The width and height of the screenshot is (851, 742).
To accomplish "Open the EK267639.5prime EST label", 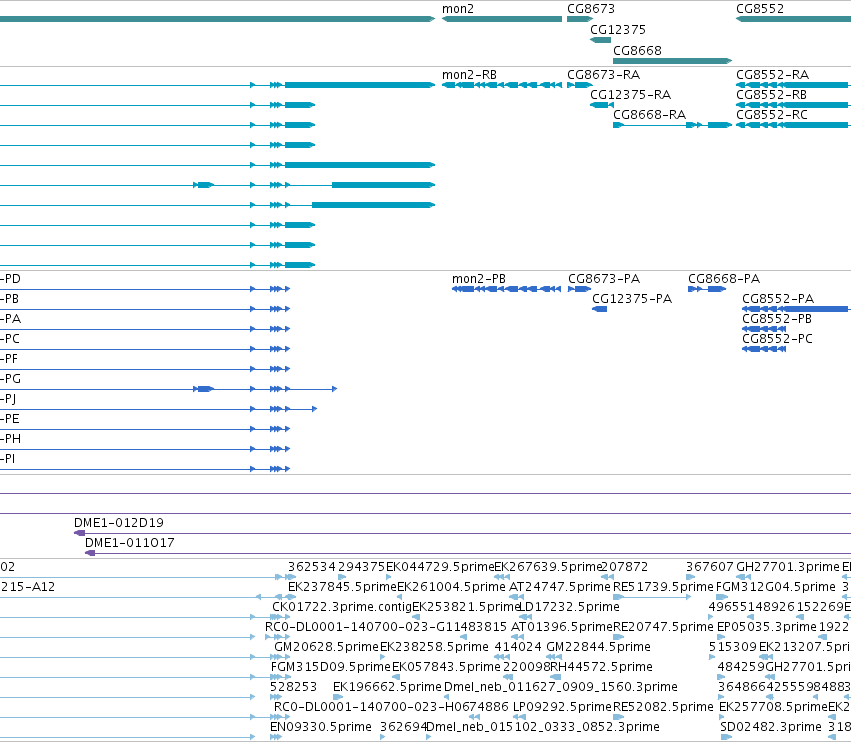I will (x=548, y=567).
